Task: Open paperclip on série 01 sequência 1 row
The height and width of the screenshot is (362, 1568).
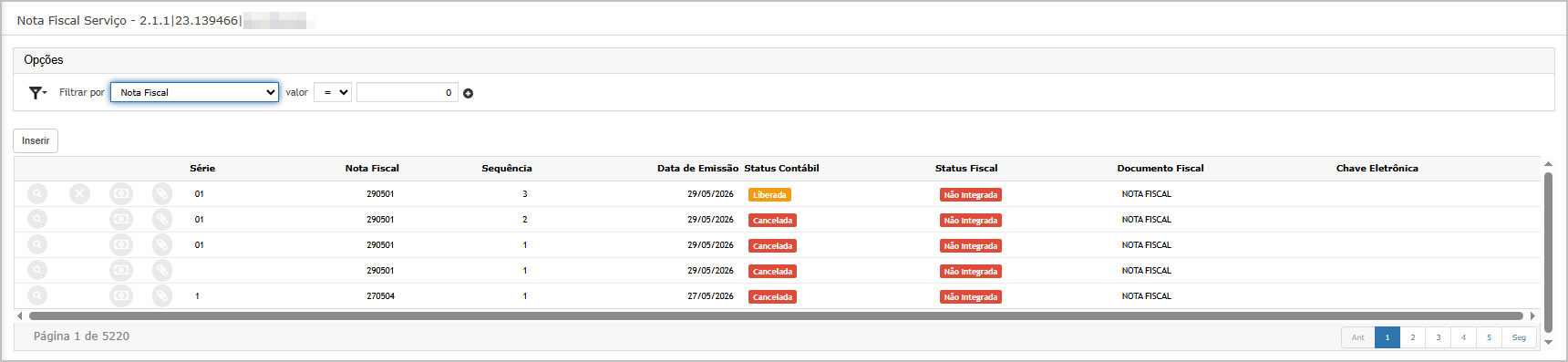Action: click(x=162, y=245)
